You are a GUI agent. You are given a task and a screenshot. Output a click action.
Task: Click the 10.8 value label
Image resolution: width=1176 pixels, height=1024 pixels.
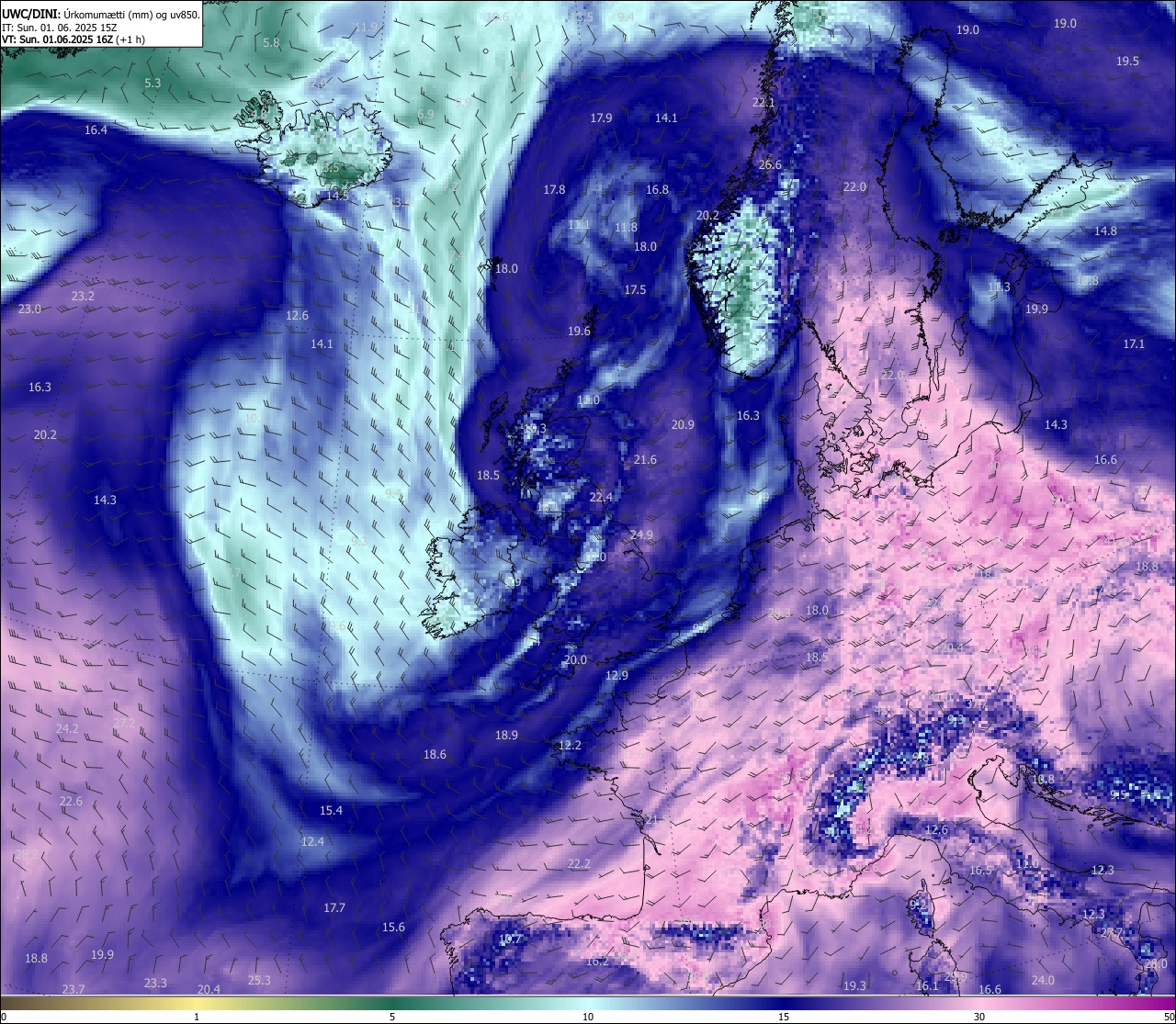[1043, 780]
